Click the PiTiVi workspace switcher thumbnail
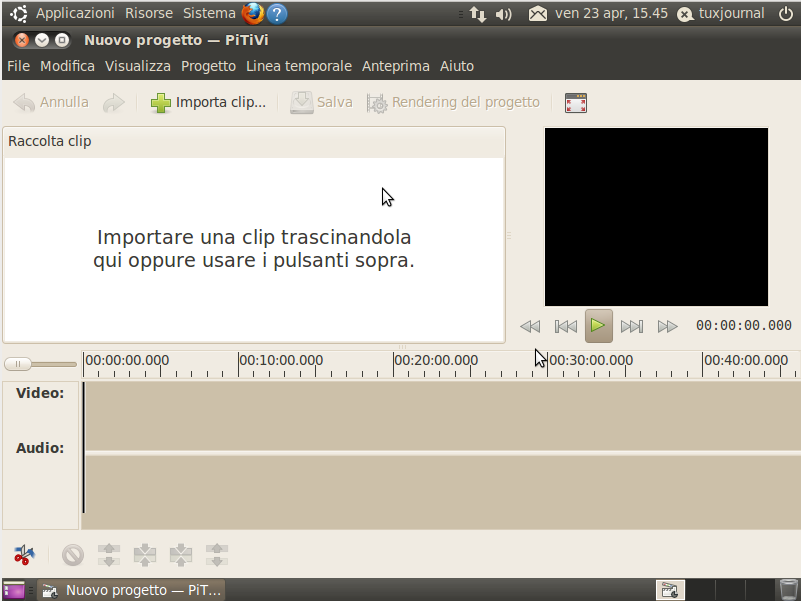The width and height of the screenshot is (801, 601). pos(670,590)
